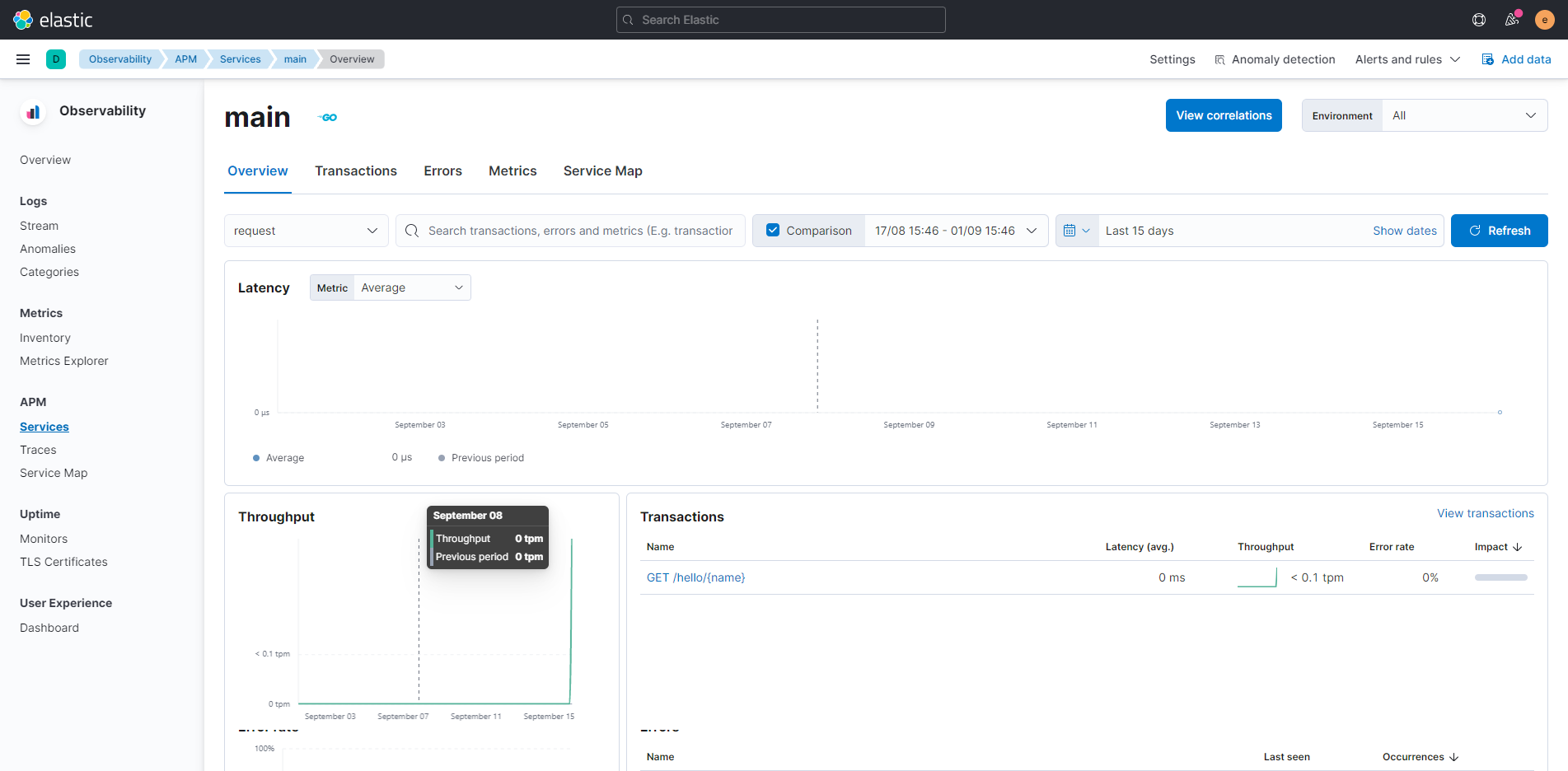Viewport: 1568px width, 771px height.
Task: Sort errors by Occurrences arrow
Action: tap(1453, 757)
